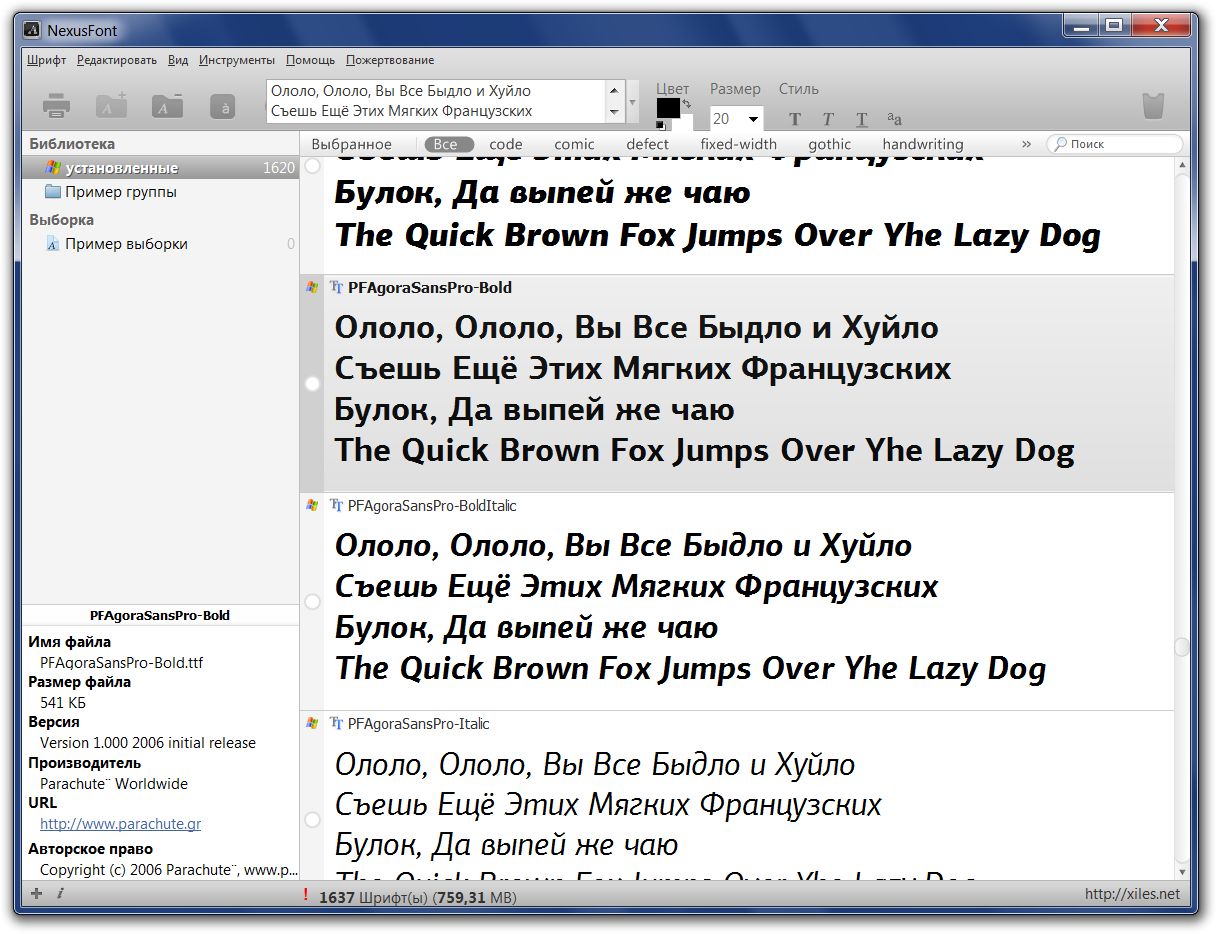Click TrueType icon beside PFAgoraSansPro-BoldItalic

coord(337,505)
